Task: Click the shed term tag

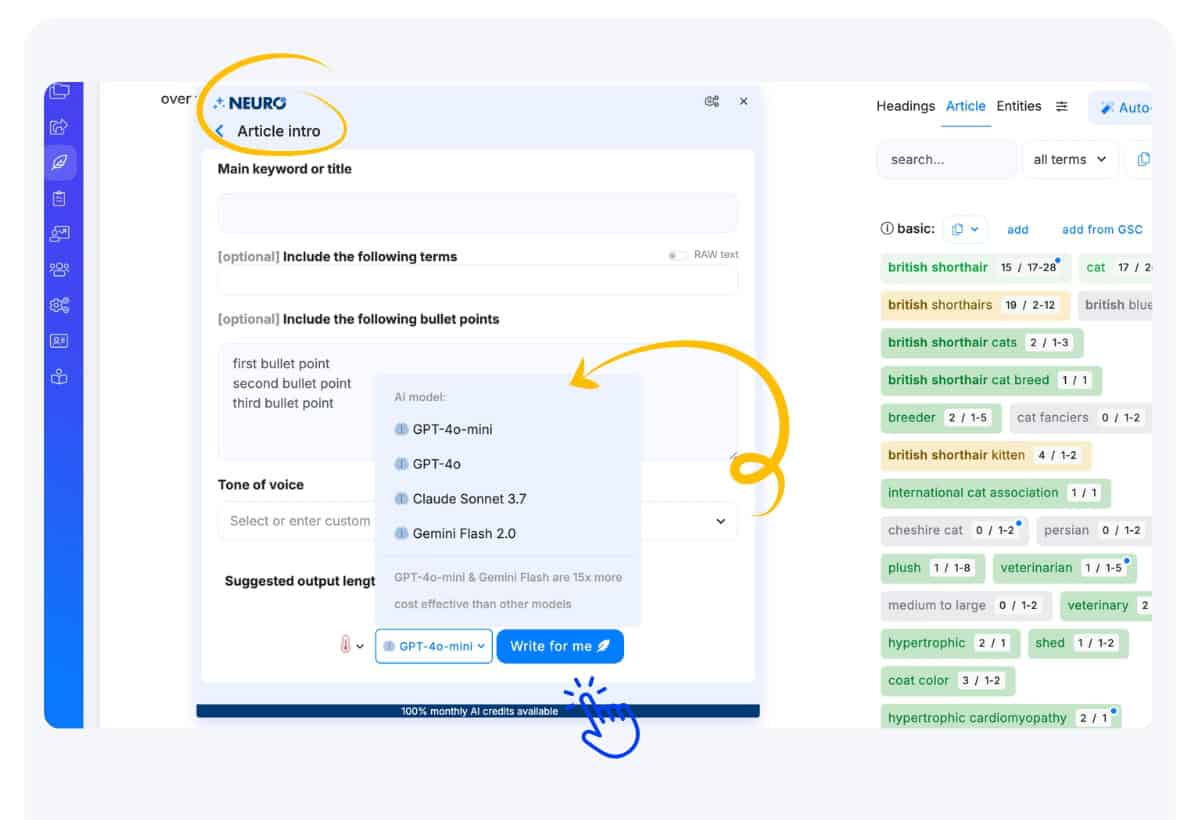Action: click(x=1078, y=643)
